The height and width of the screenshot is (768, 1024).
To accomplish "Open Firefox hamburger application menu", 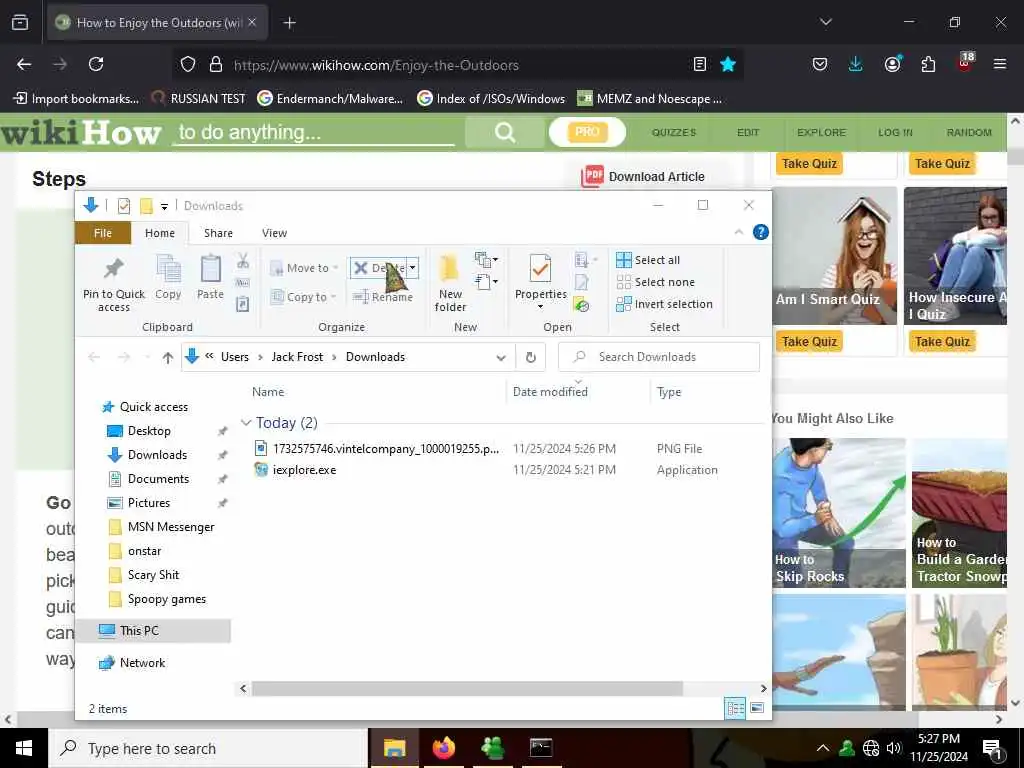I will point(1000,64).
